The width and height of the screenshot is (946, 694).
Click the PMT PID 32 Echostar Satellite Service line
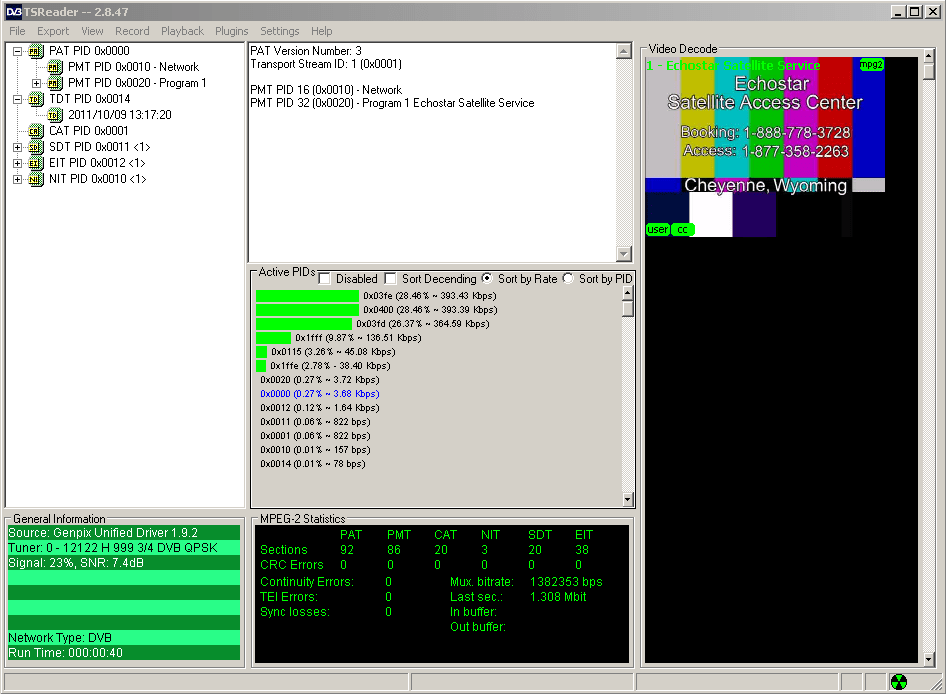point(392,103)
